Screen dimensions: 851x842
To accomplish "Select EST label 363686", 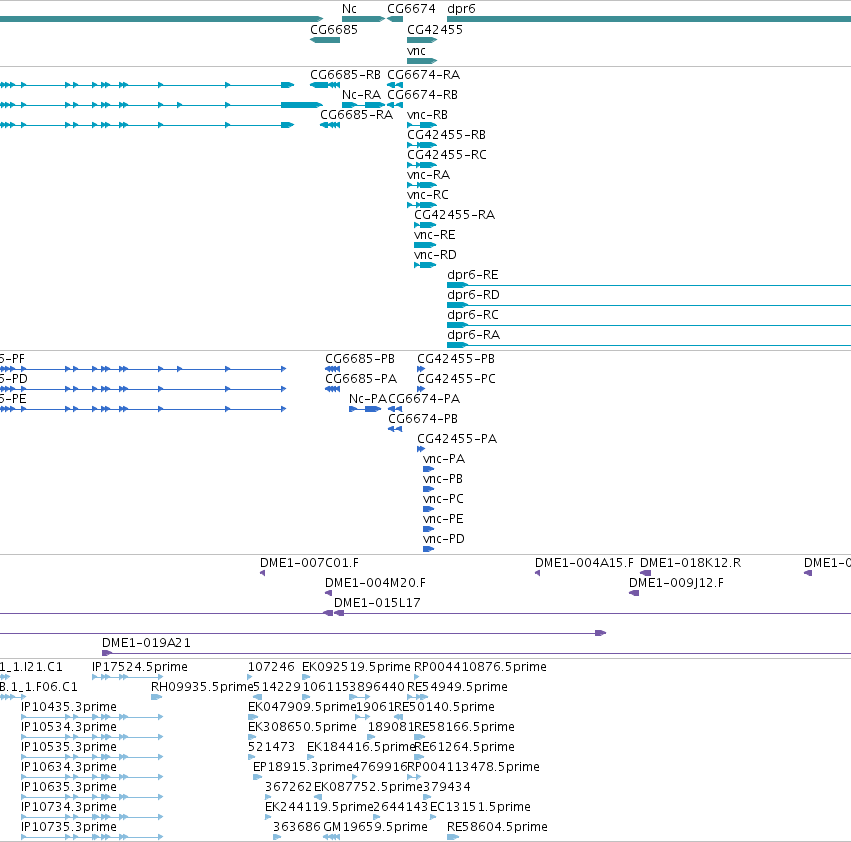I will (x=297, y=827).
